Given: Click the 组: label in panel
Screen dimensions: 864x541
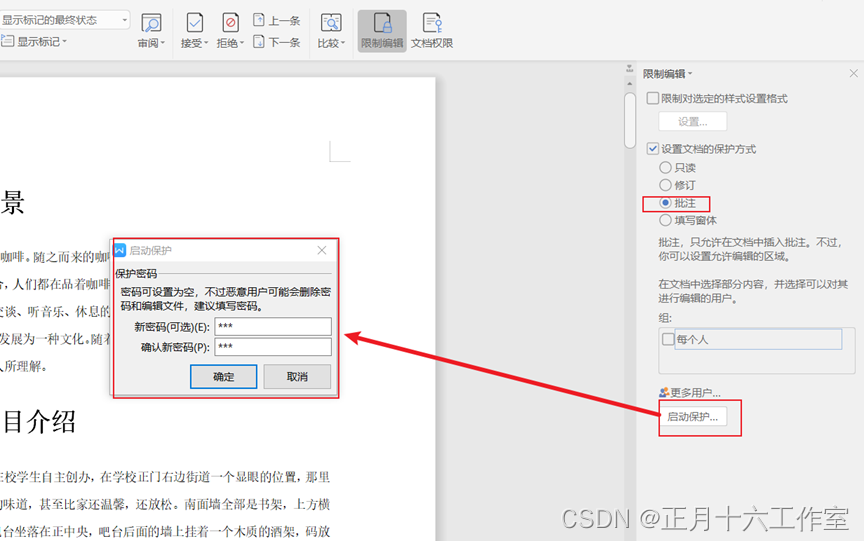Looking at the screenshot, I should [665, 318].
